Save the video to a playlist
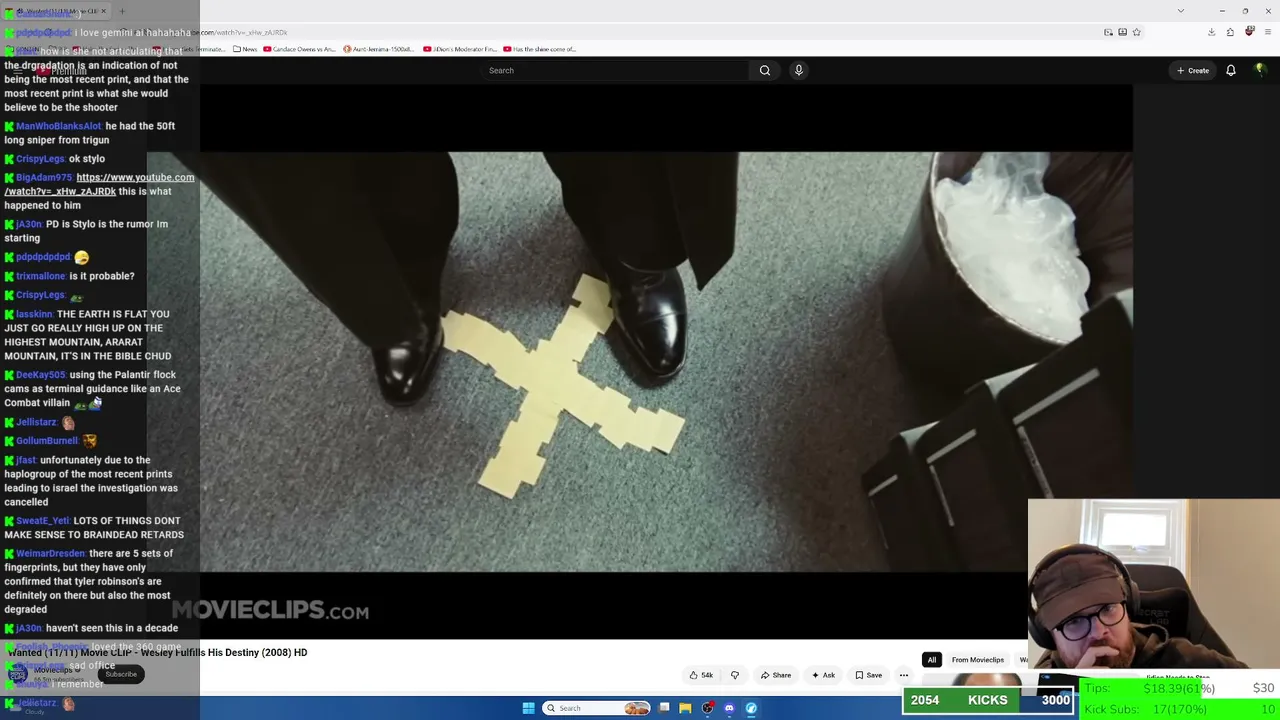Screen dimensions: 1280x720 click(868, 675)
